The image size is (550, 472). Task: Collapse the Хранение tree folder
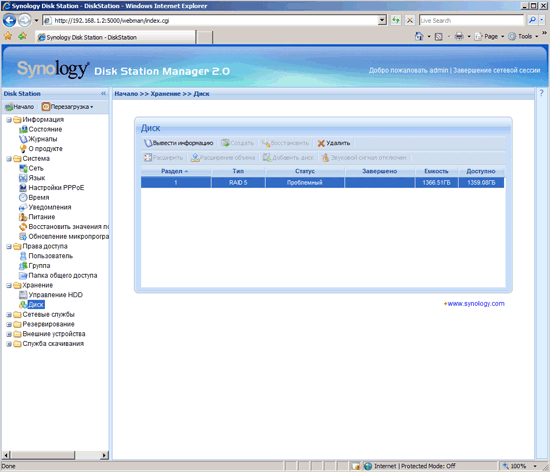tap(9, 285)
